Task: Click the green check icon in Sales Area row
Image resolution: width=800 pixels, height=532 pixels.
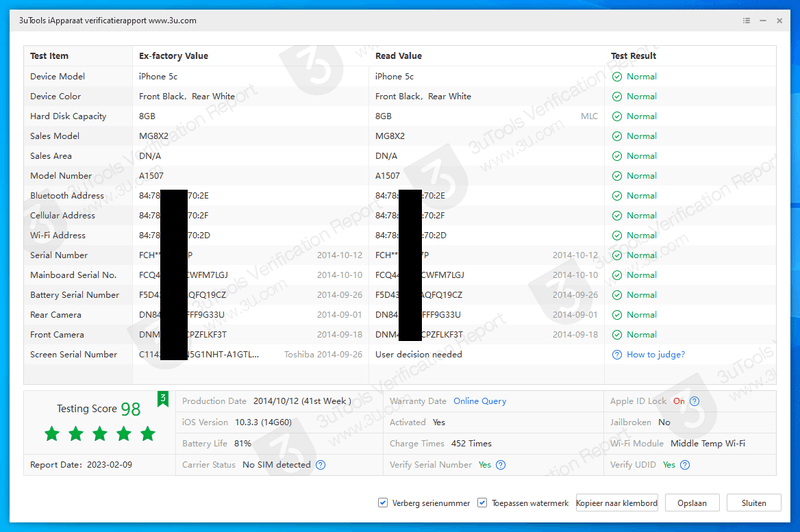Action: coord(617,156)
